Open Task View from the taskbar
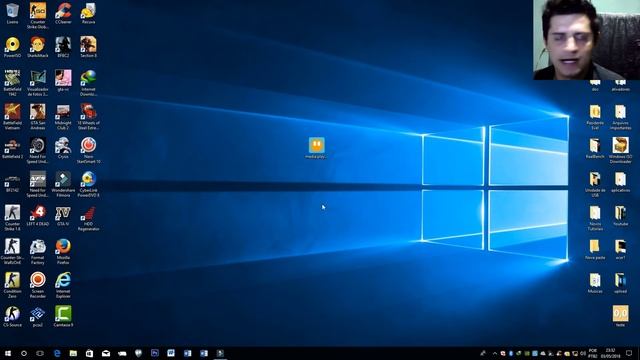 [x=40, y=353]
